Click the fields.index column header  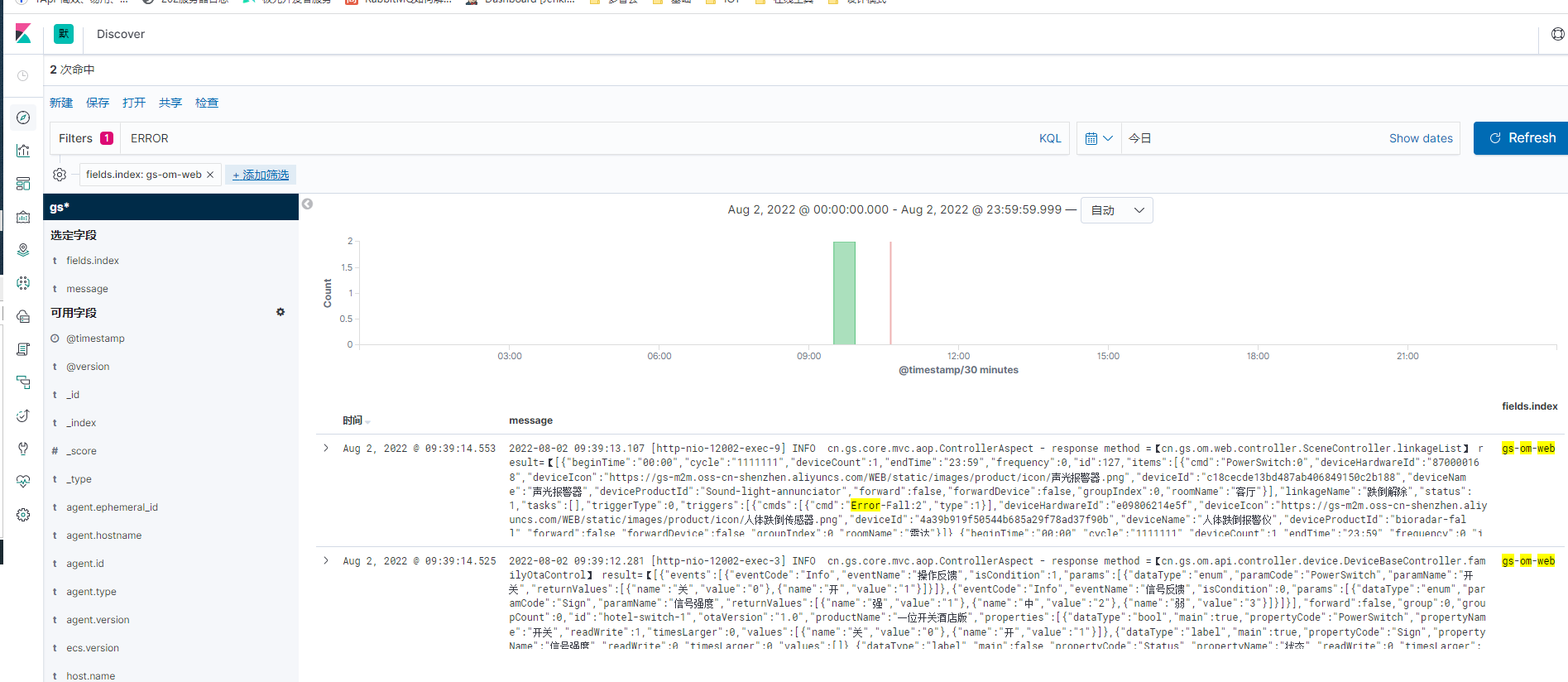coord(1529,406)
